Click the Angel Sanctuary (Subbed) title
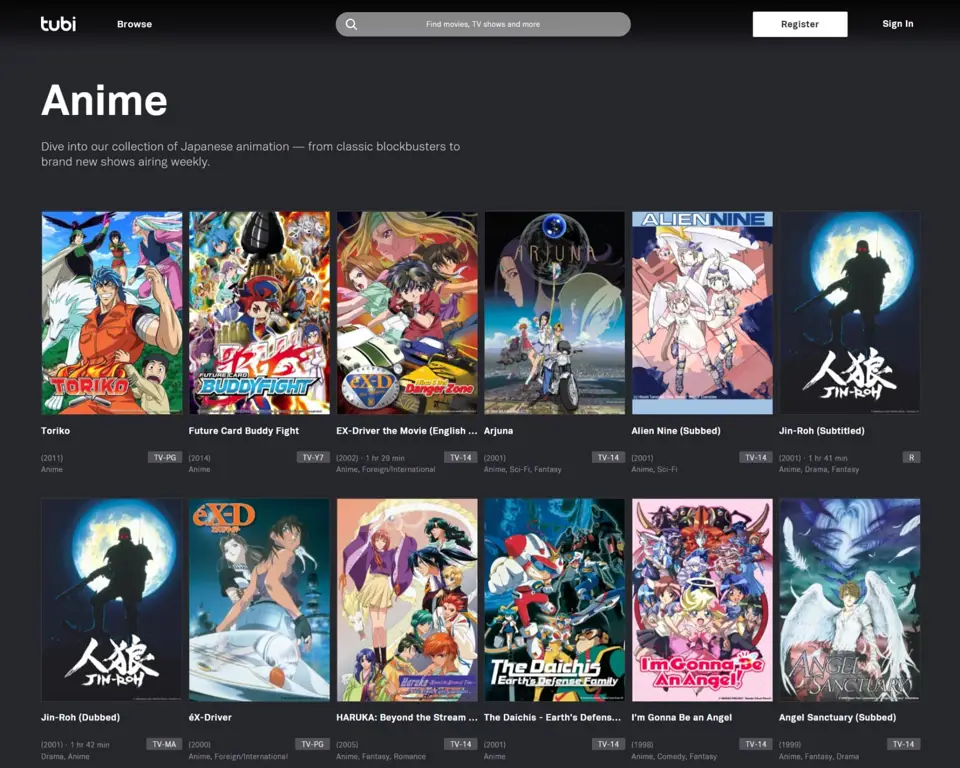The image size is (960, 768). click(837, 717)
